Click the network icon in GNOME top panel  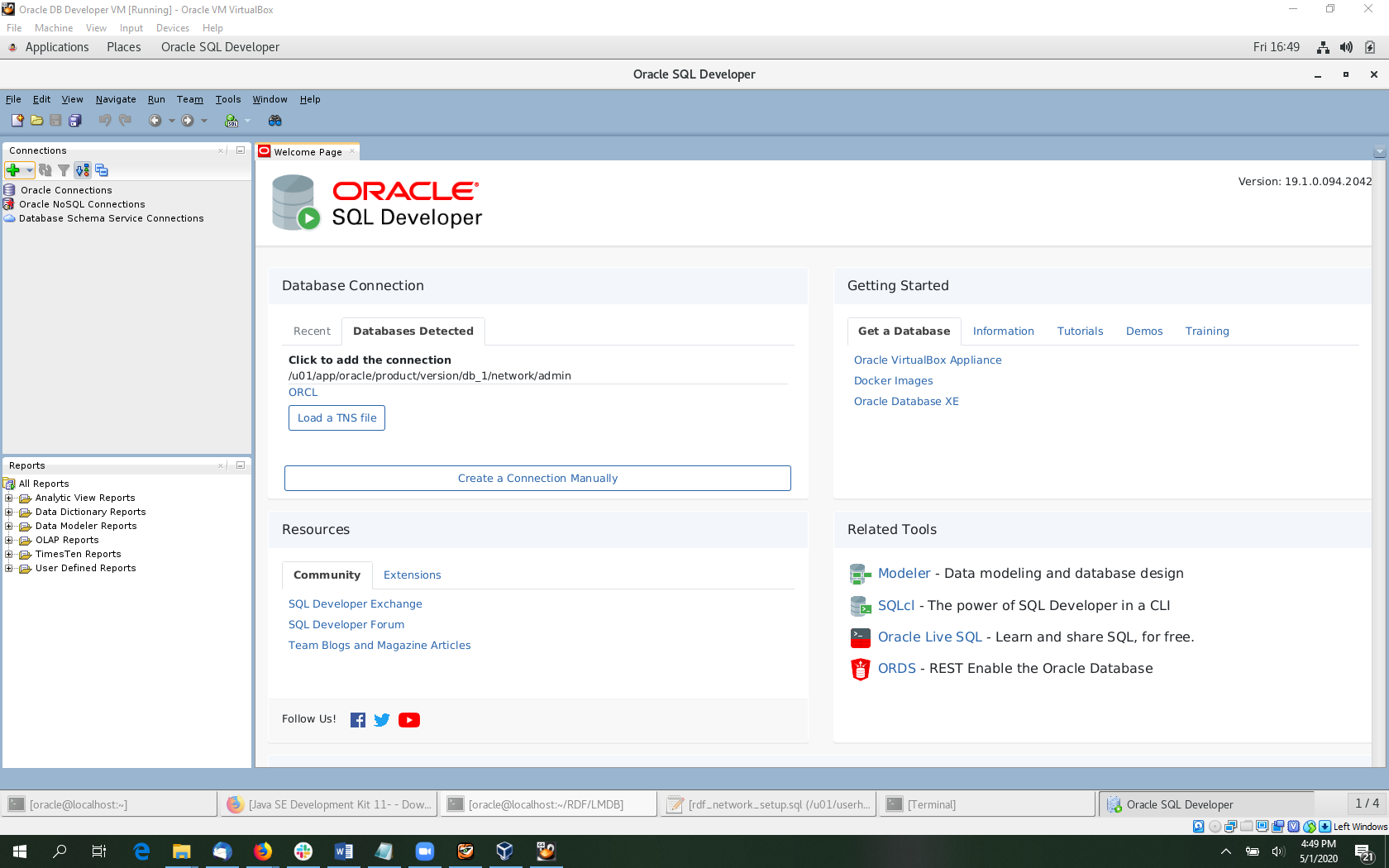[1323, 47]
